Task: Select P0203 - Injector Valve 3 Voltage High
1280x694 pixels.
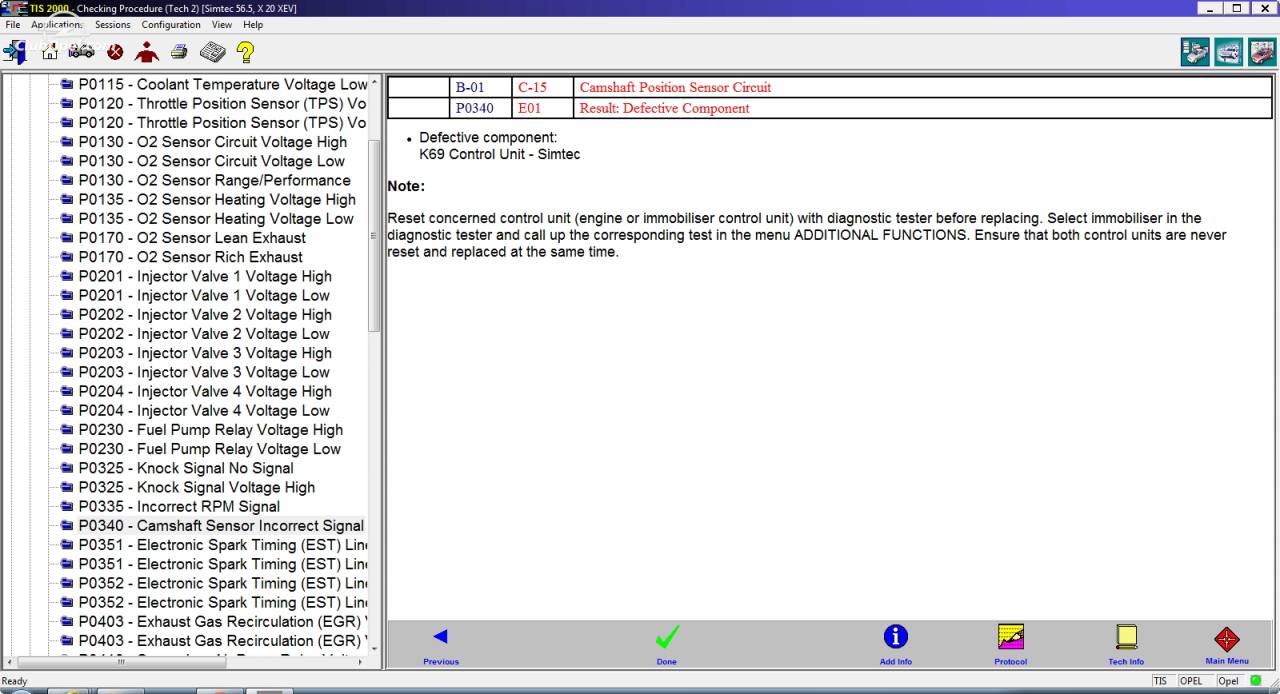Action: [205, 353]
